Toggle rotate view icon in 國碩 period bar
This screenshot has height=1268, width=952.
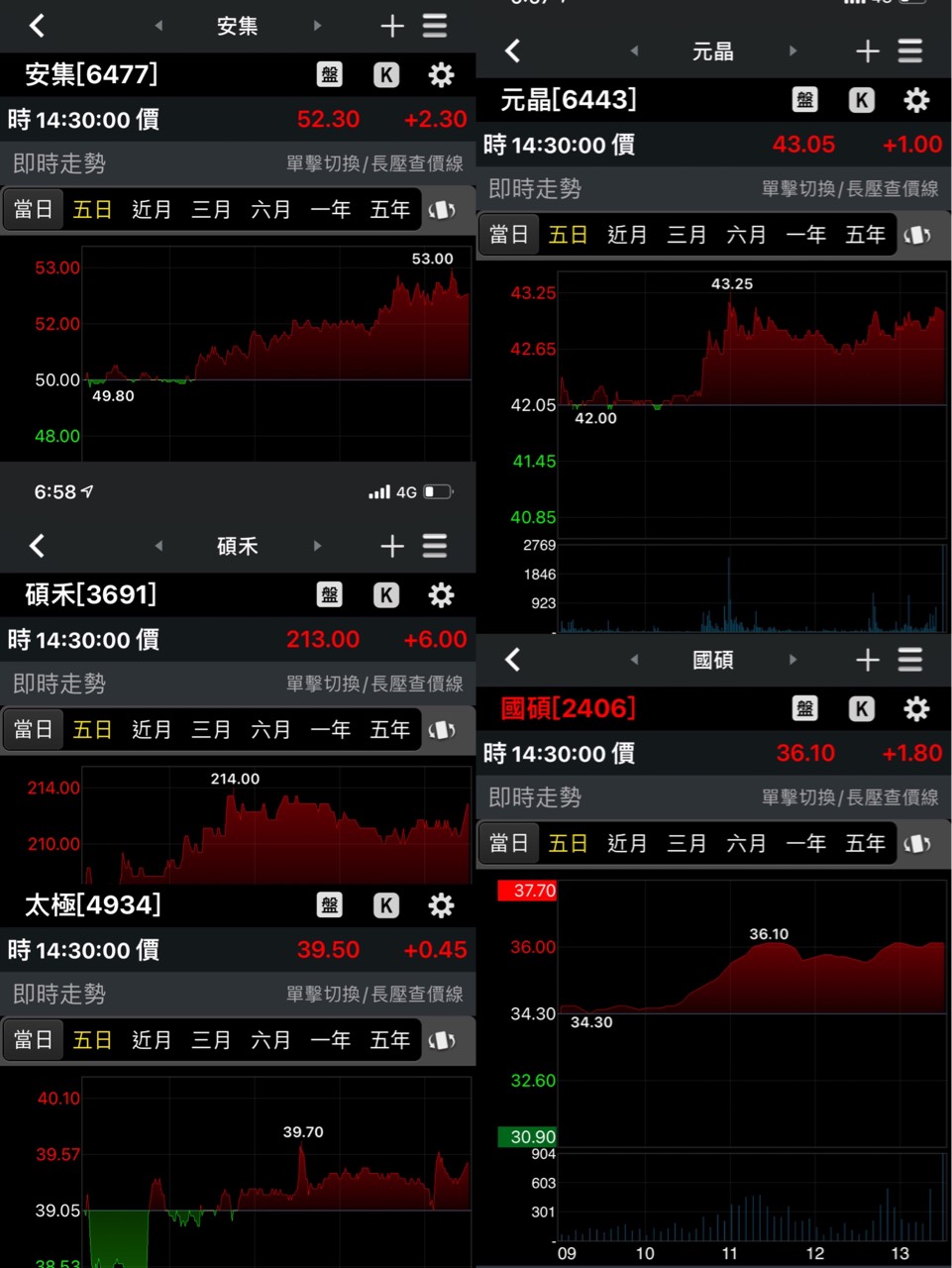pos(917,844)
